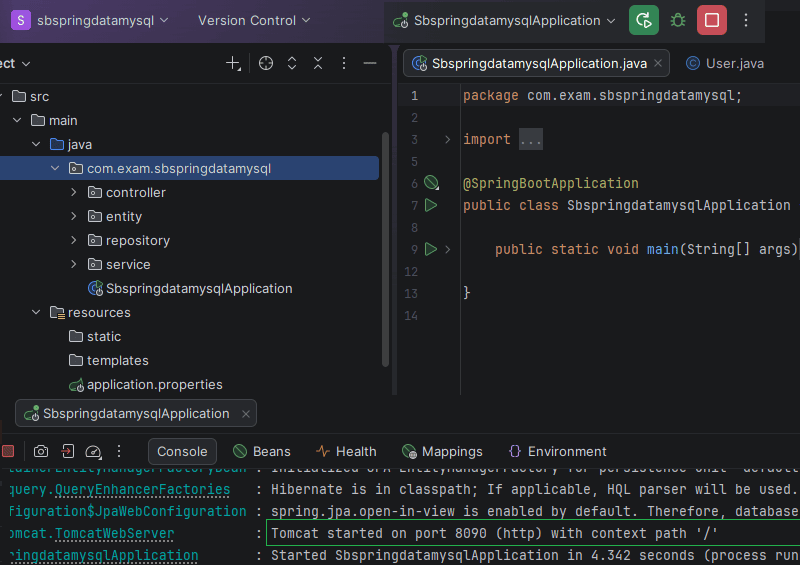800x565 pixels.
Task: Select the SbspringdatamysqlApplication run tab
Action: (x=136, y=413)
